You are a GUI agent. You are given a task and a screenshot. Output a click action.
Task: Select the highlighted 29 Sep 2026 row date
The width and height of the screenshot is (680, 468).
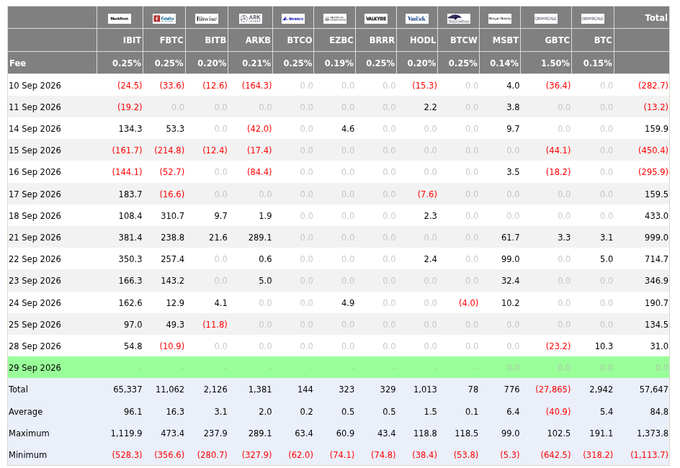coord(35,368)
